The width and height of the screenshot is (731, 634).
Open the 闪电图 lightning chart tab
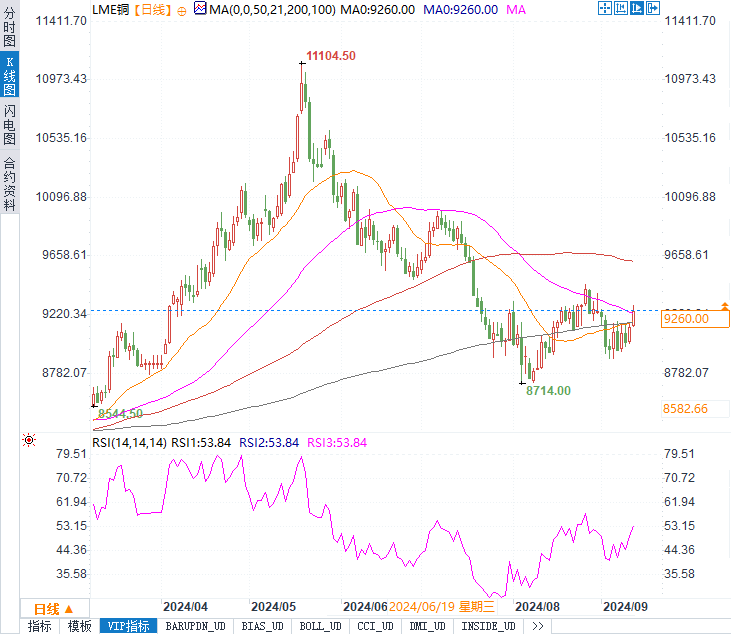9,124
